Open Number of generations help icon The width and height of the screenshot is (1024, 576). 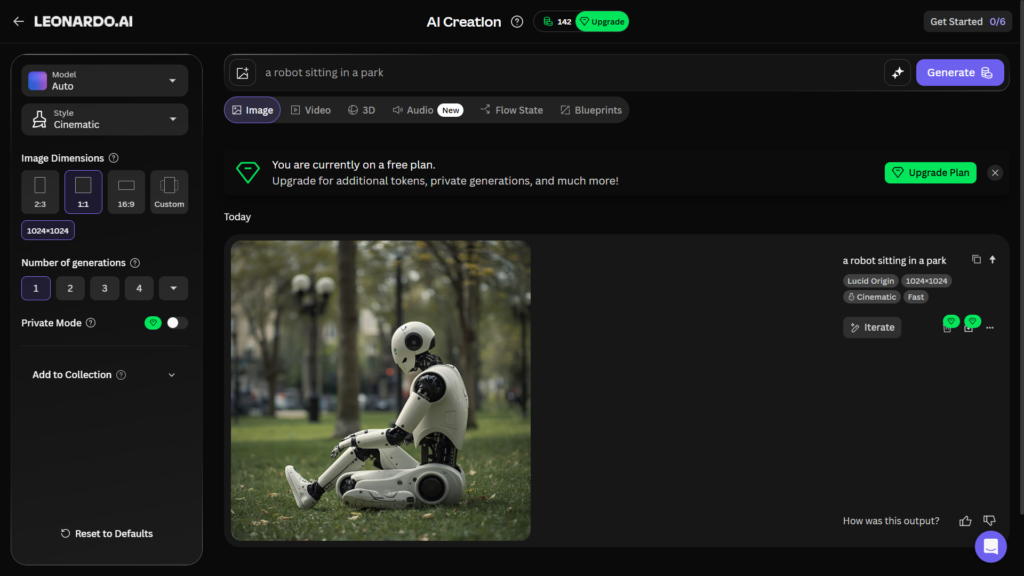tap(135, 263)
